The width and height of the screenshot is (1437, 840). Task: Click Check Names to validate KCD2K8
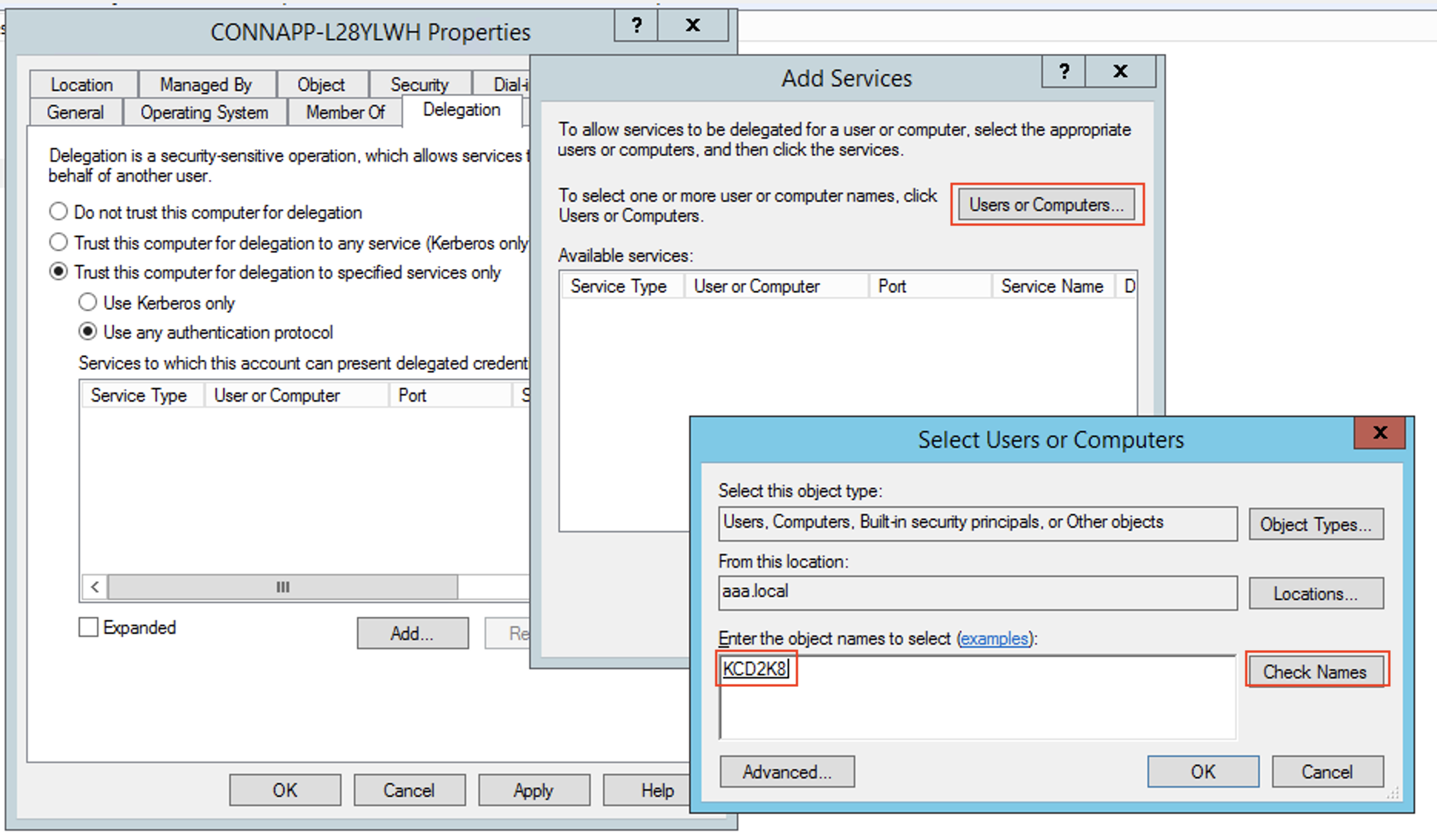click(1315, 672)
